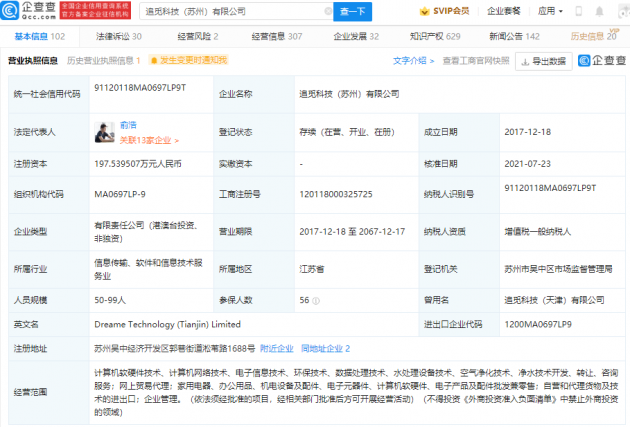630x427 pixels.
Task: Open the 企业套餐 link
Action: (x=503, y=11)
